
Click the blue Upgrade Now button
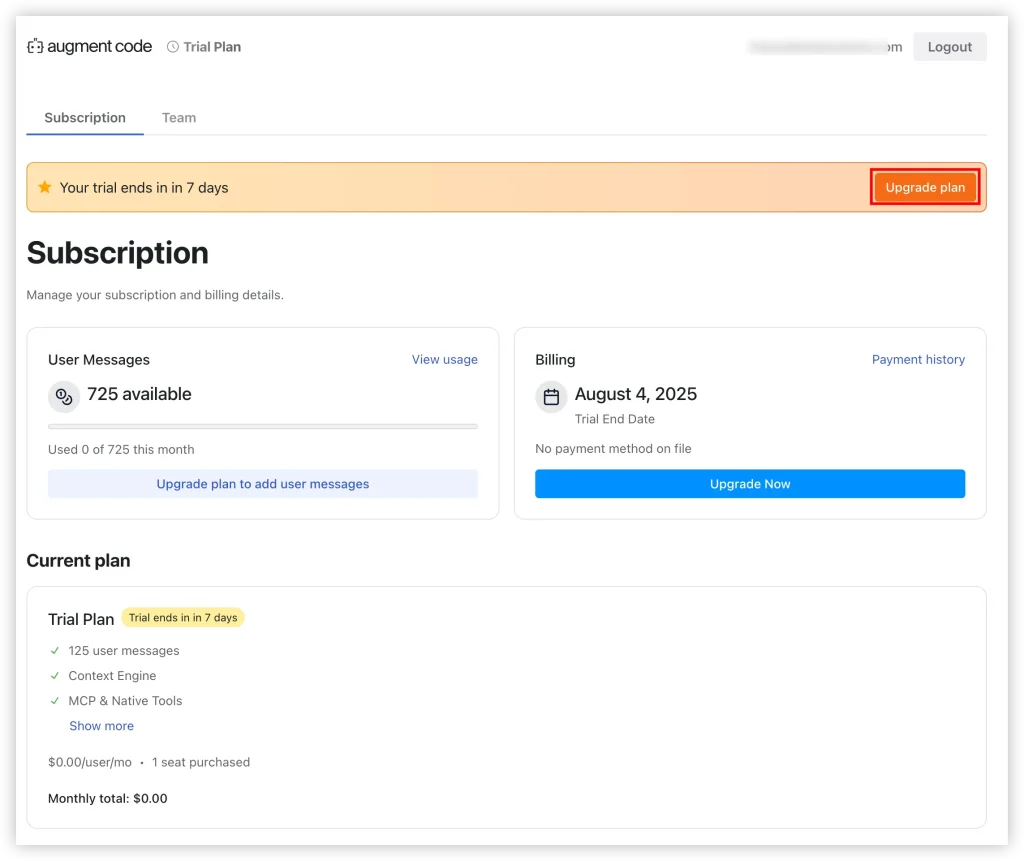(750, 484)
